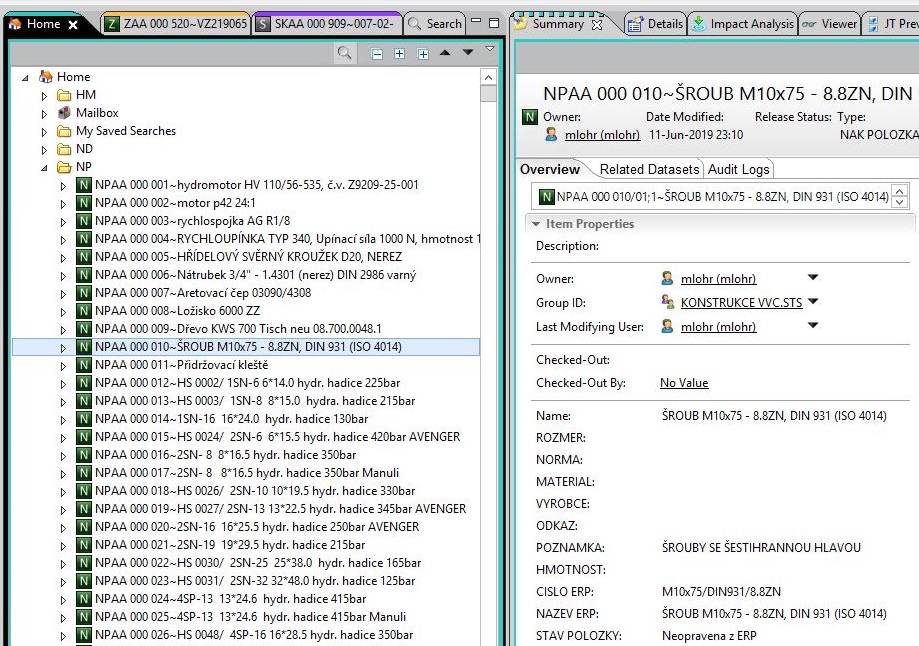
Task: Open the Details tab
Action: pos(655,24)
